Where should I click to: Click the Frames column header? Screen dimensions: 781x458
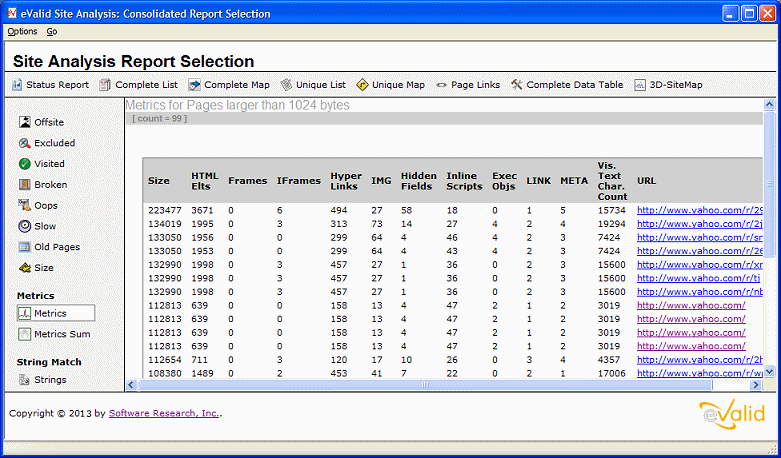coord(248,181)
